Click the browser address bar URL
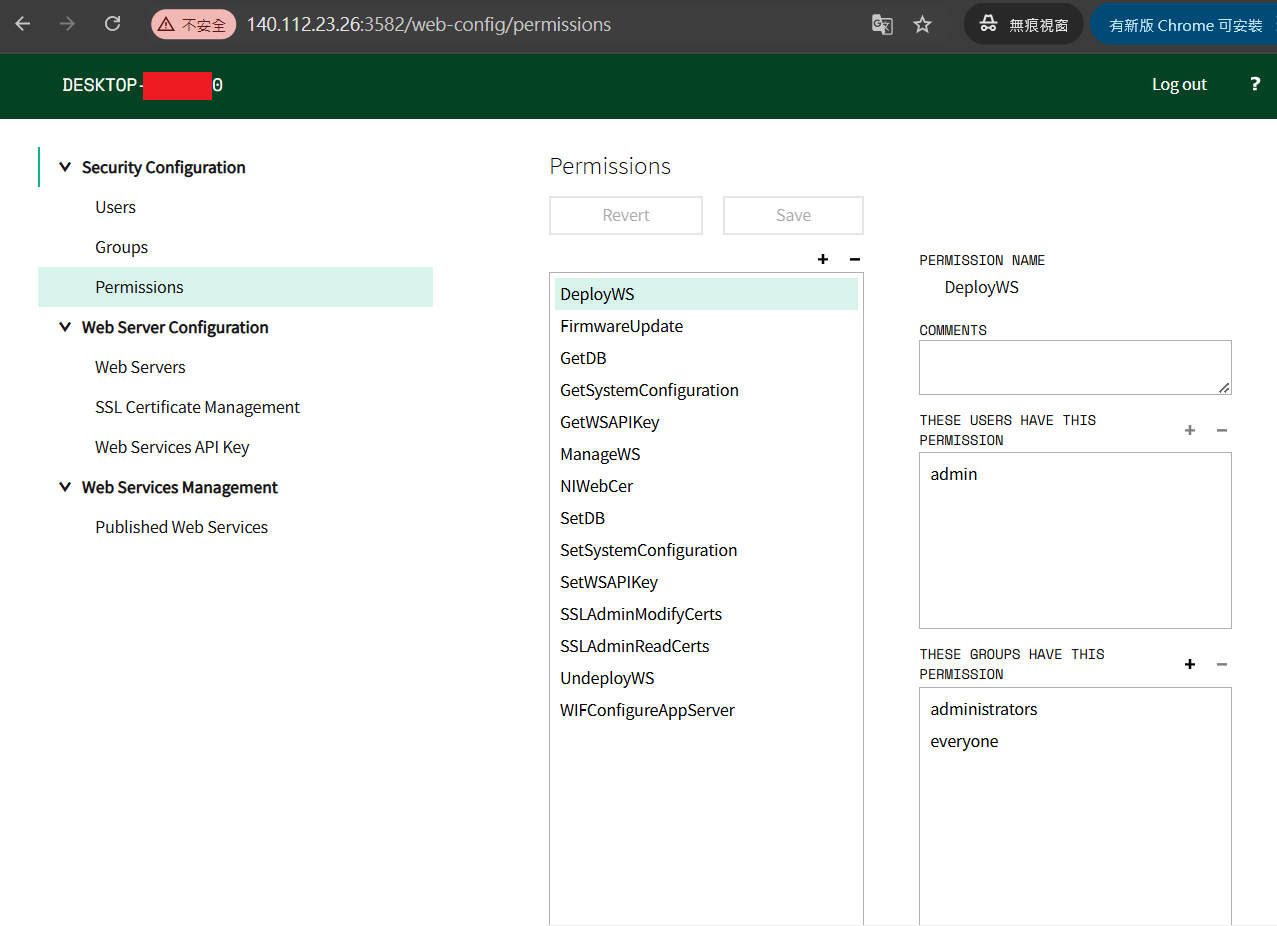 [x=429, y=25]
